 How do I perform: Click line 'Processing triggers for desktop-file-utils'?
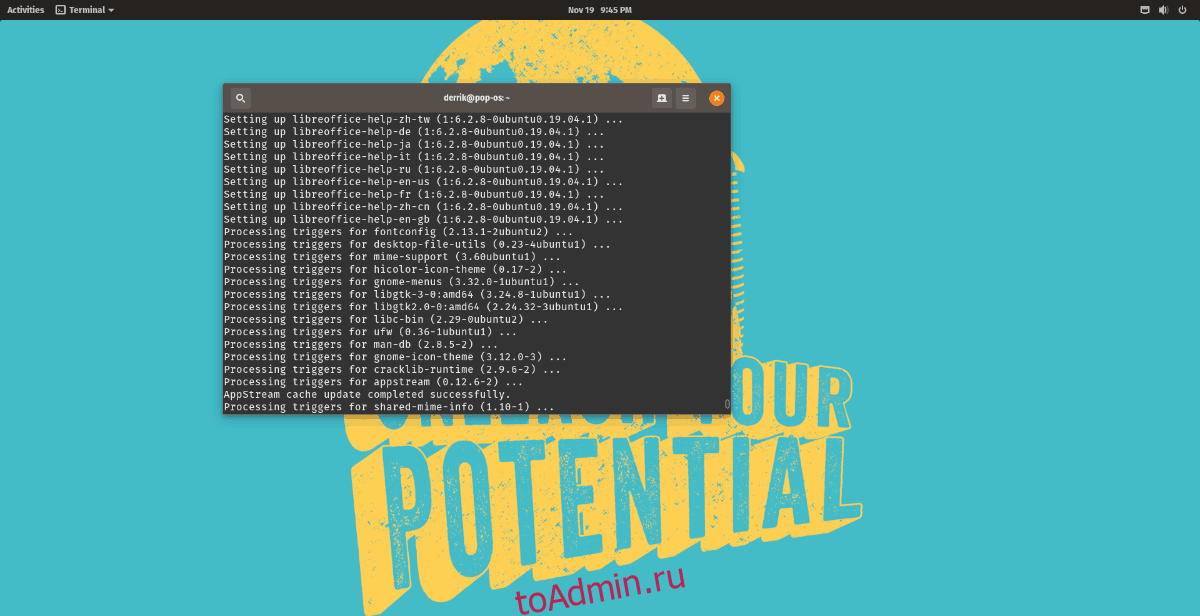tap(417, 244)
